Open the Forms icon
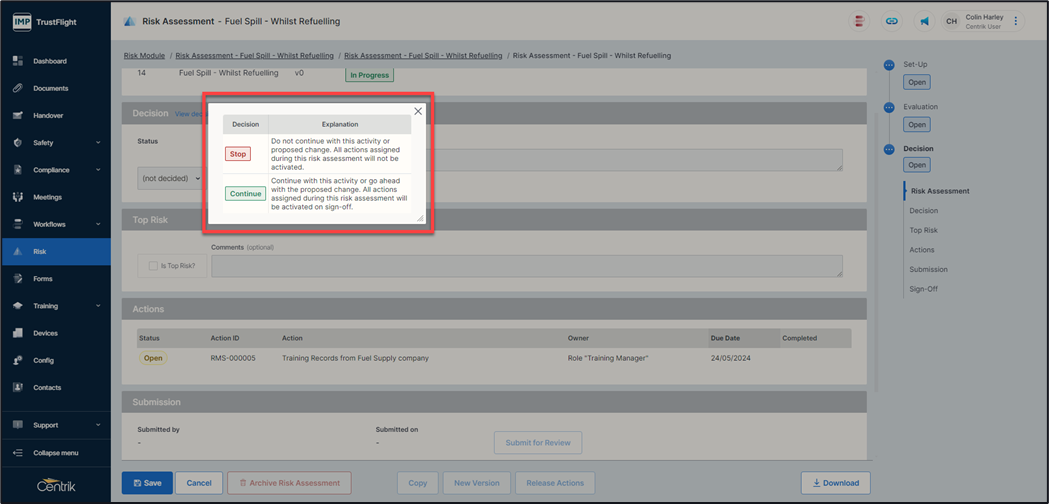This screenshot has height=504, width=1049. (x=18, y=278)
